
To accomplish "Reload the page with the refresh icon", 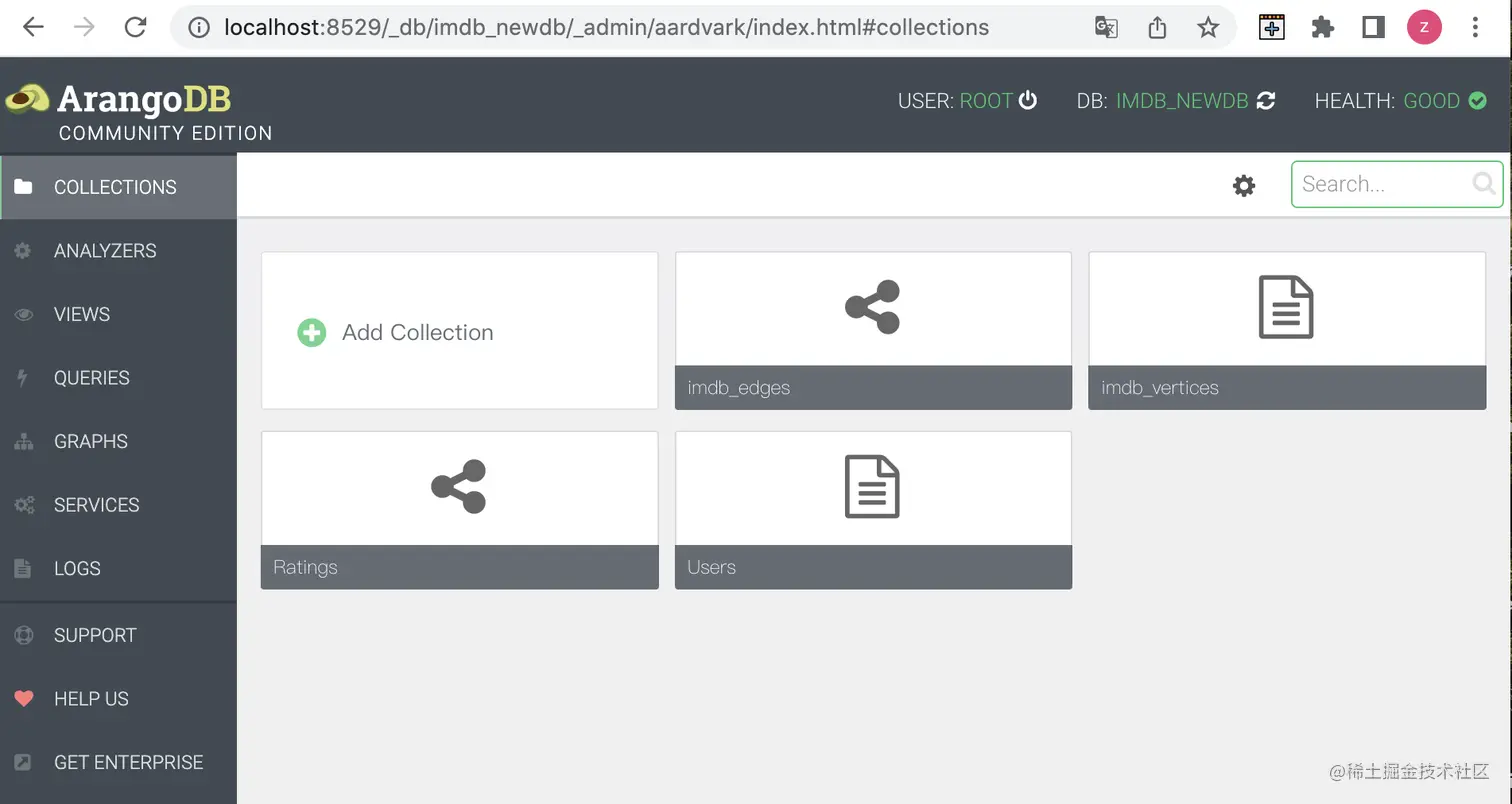I will point(136,27).
